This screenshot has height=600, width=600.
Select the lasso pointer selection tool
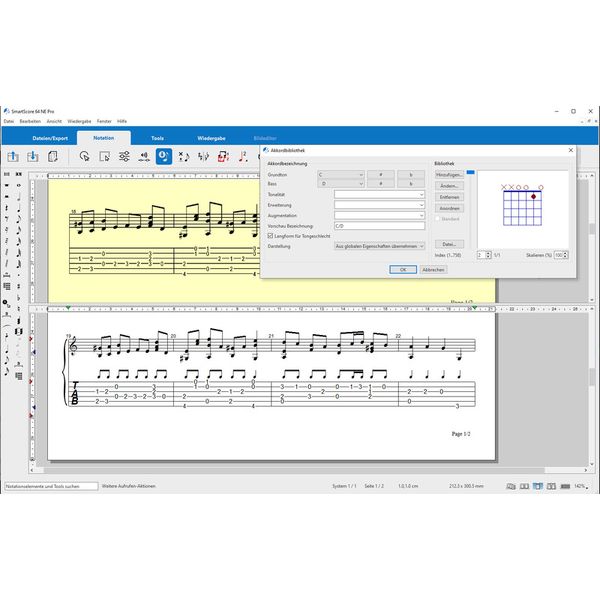85,156
